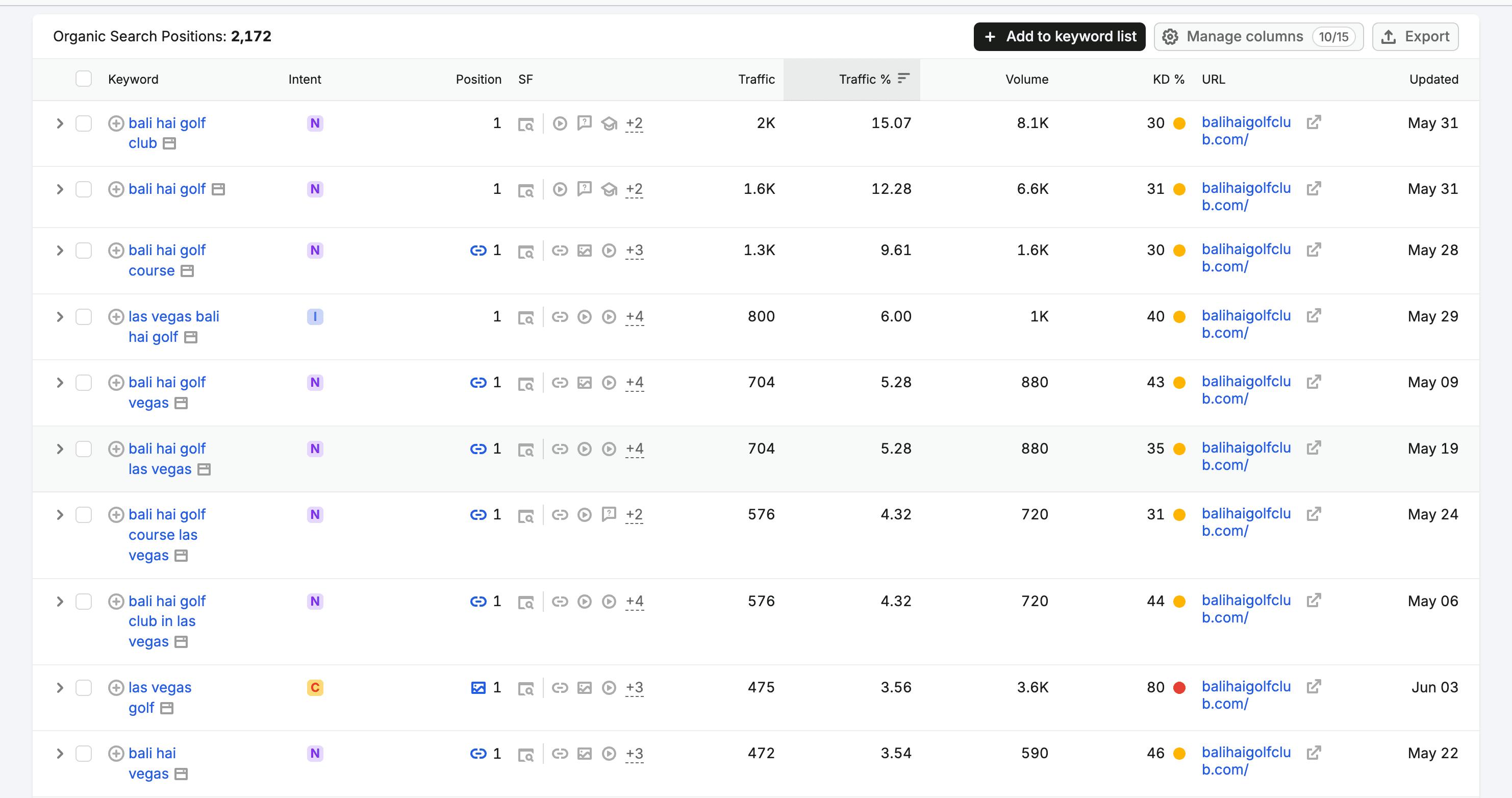Click the Commercial intent badge for 'las vegas golf'
The width and height of the screenshot is (1512, 798).
coord(315,688)
